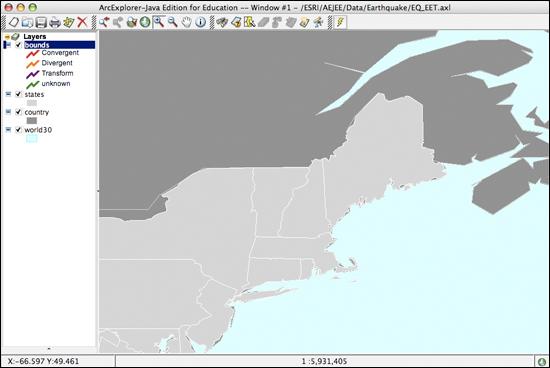Image resolution: width=550 pixels, height=368 pixels.
Task: Go to previous extent with the back-arrow magnifier
Action: point(103,22)
